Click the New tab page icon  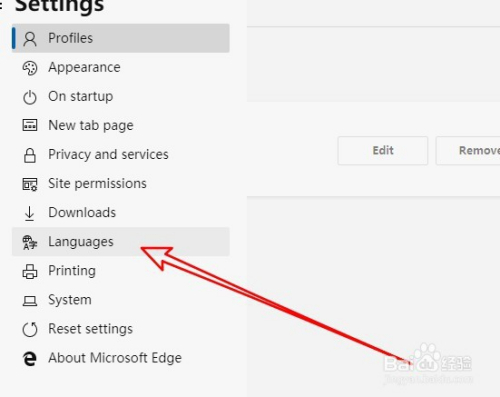(x=30, y=126)
